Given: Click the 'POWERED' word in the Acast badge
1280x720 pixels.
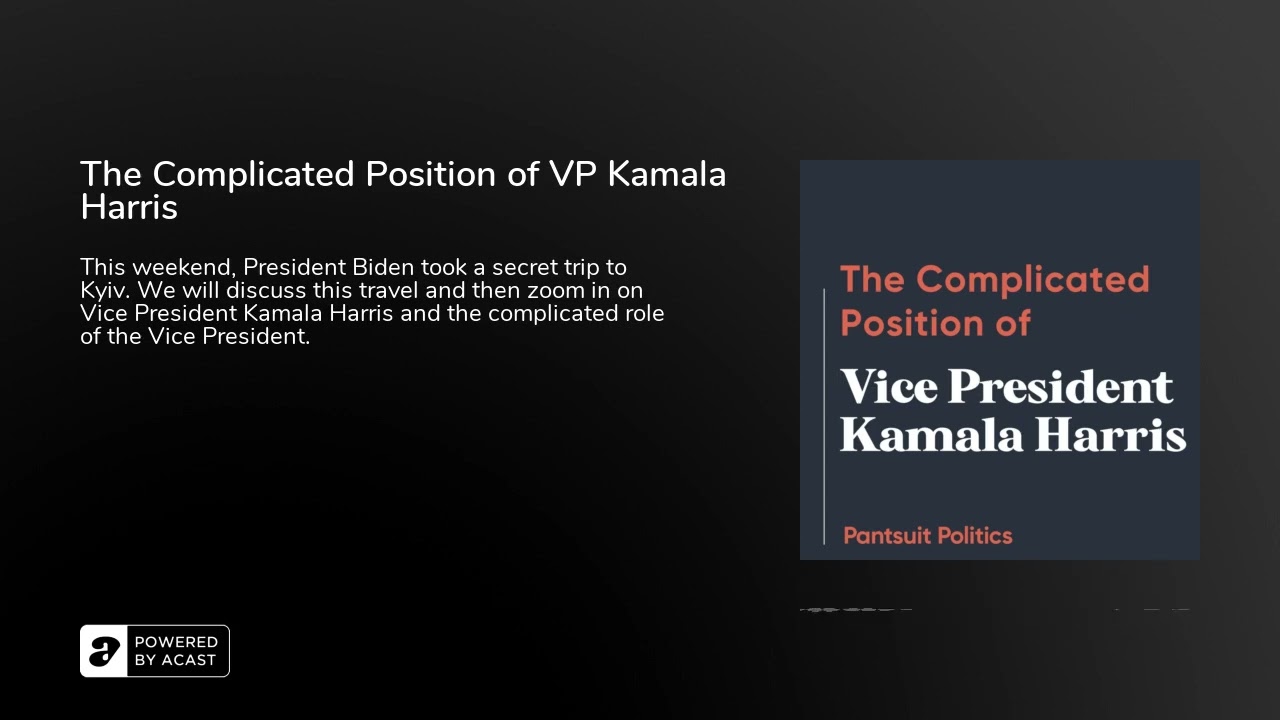Looking at the screenshot, I should click(x=176, y=642).
